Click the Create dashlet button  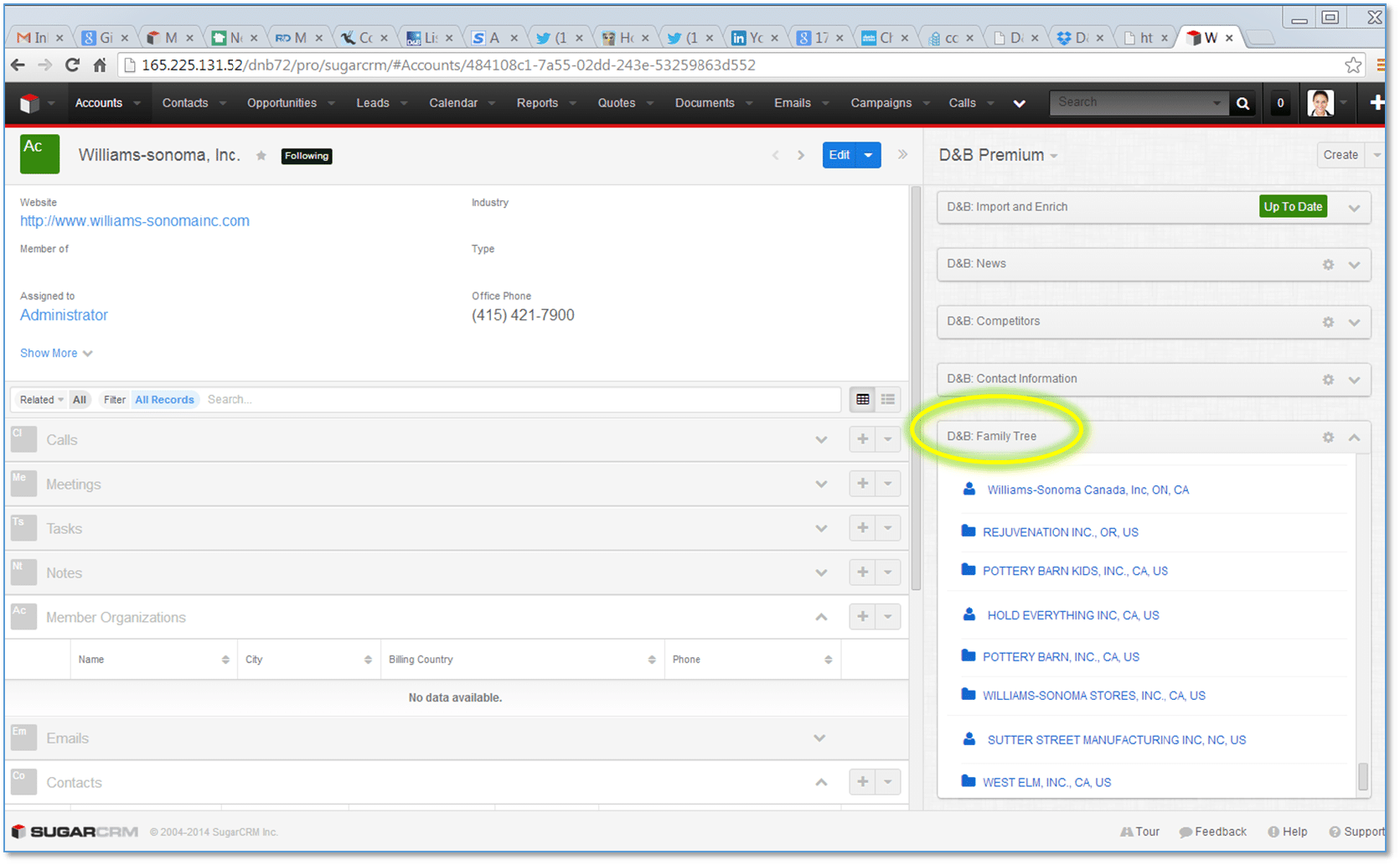coord(1341,155)
